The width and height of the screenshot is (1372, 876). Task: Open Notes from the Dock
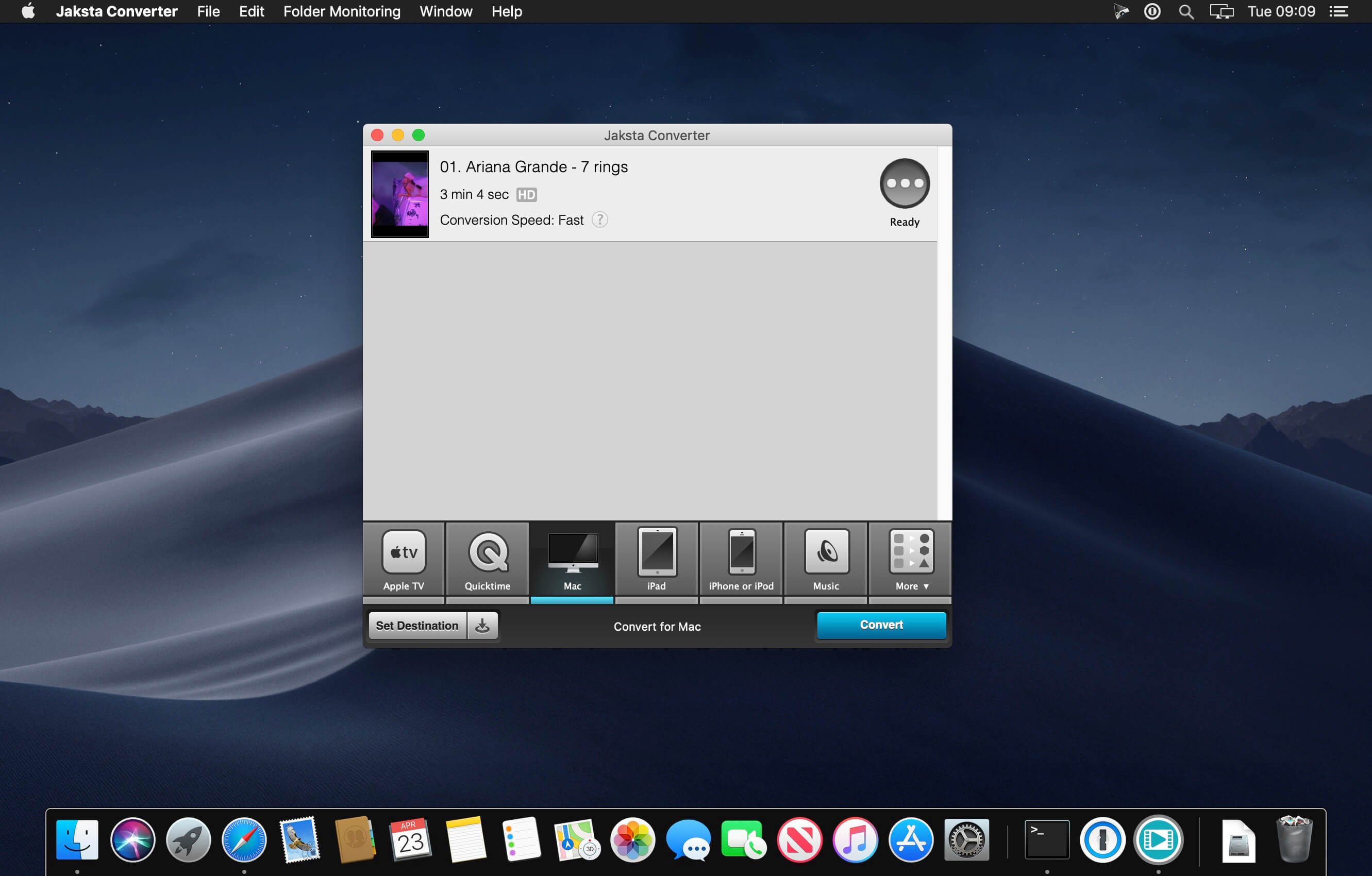pyautogui.click(x=466, y=839)
